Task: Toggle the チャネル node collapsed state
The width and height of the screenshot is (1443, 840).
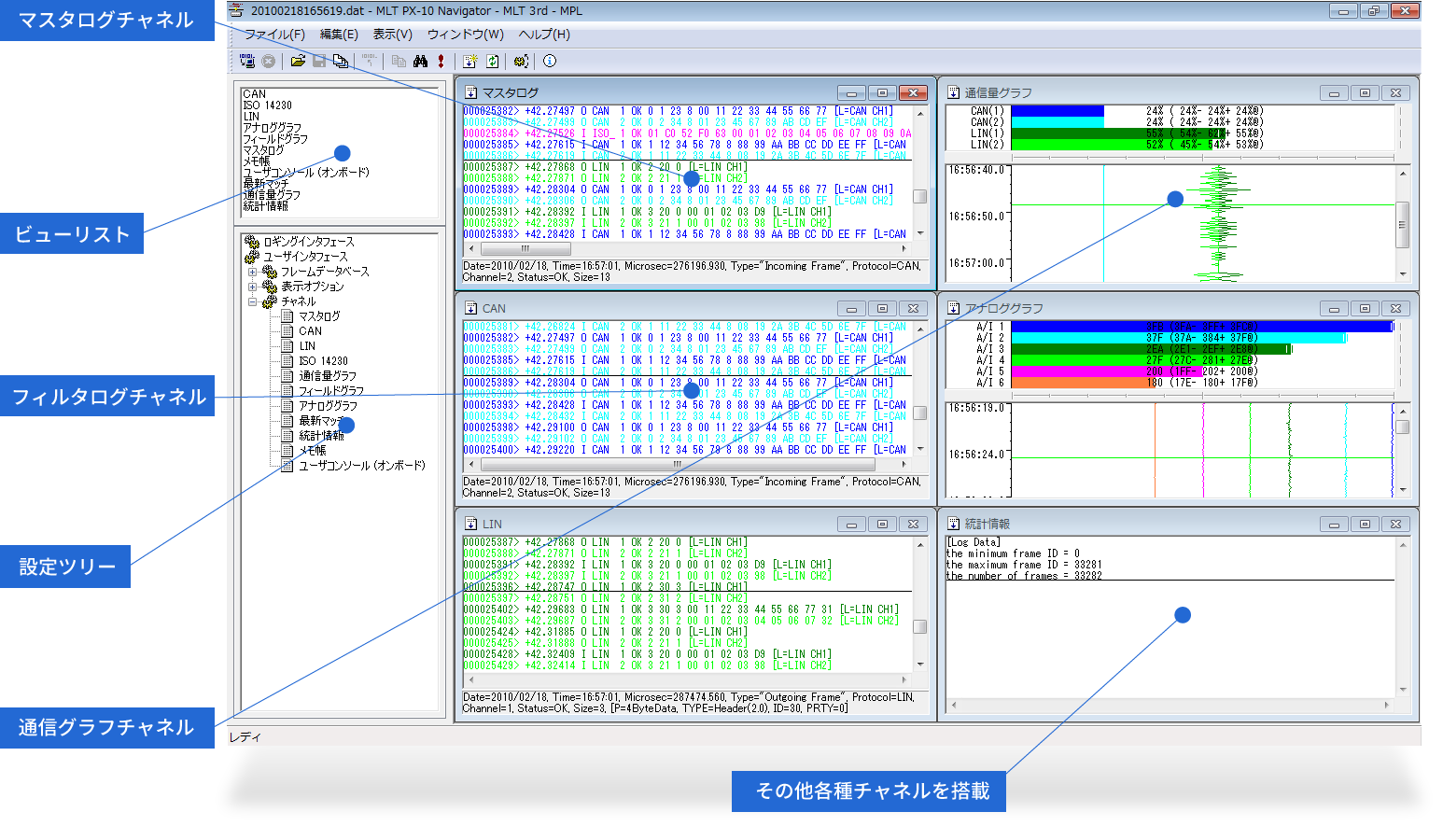Action: click(250, 301)
